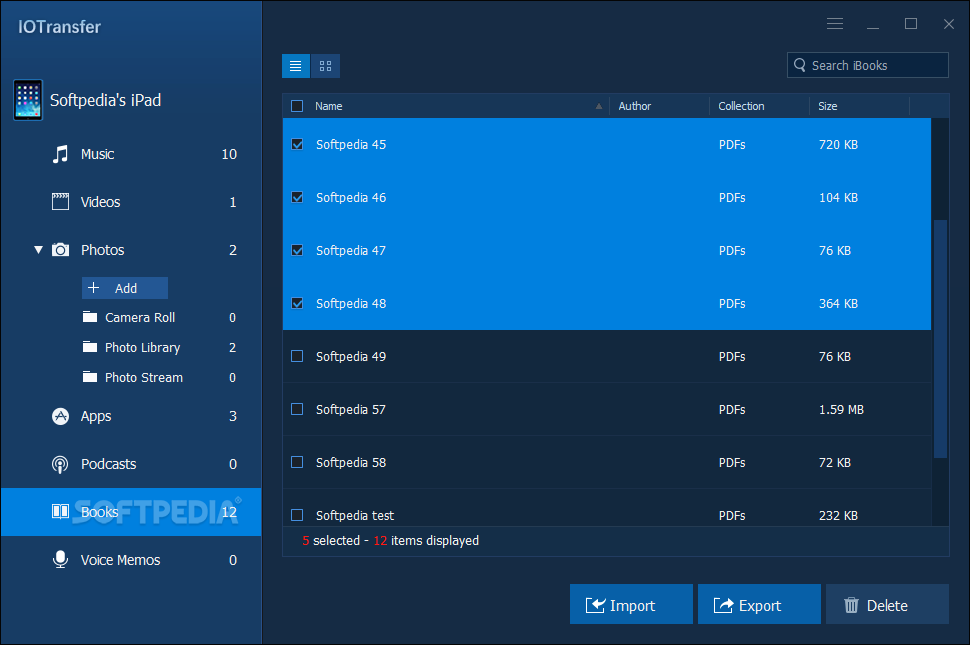970x645 pixels.
Task: Open the Podcasts category
Action: pyautogui.click(x=131, y=464)
